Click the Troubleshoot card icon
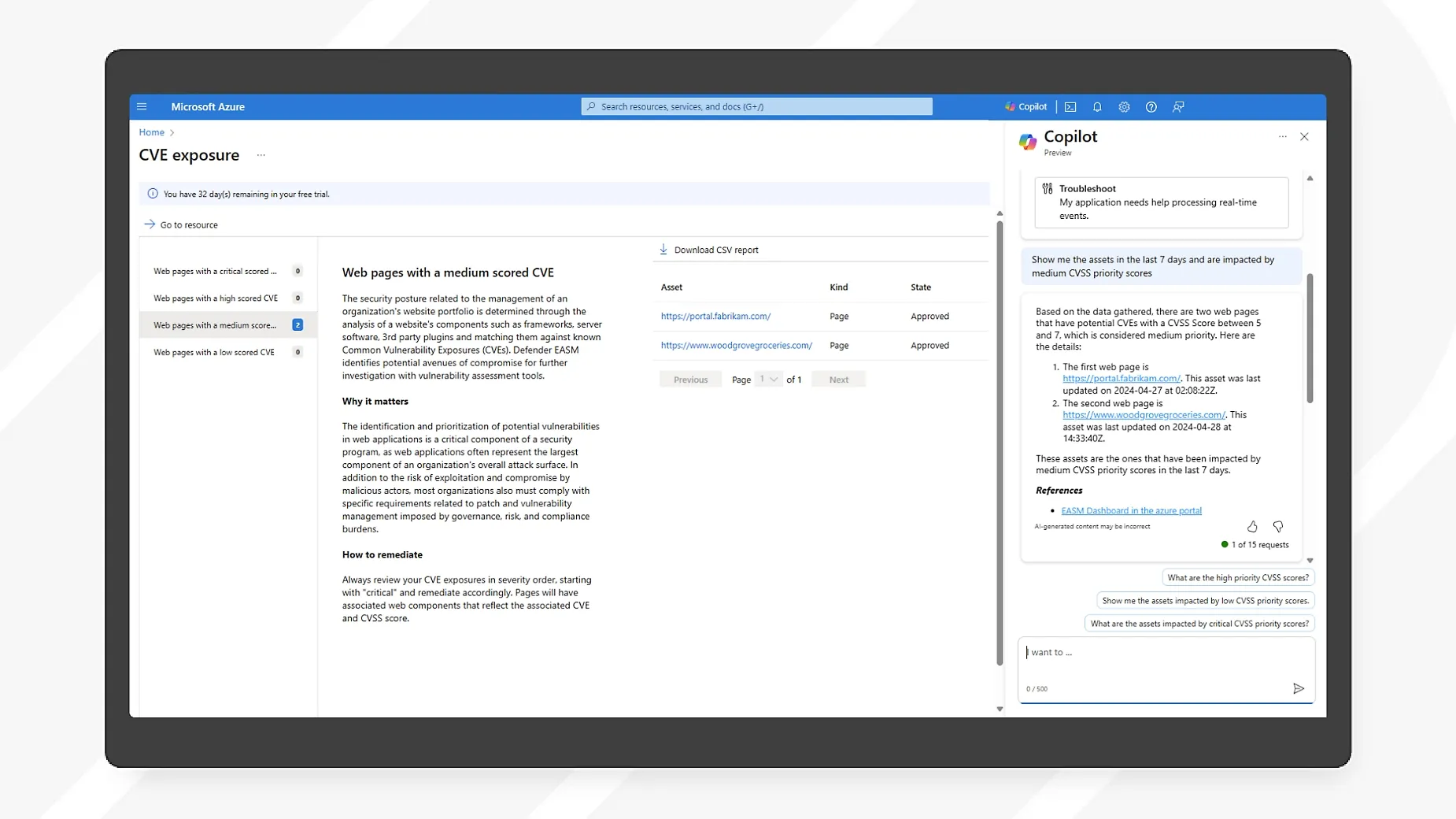 tap(1048, 189)
